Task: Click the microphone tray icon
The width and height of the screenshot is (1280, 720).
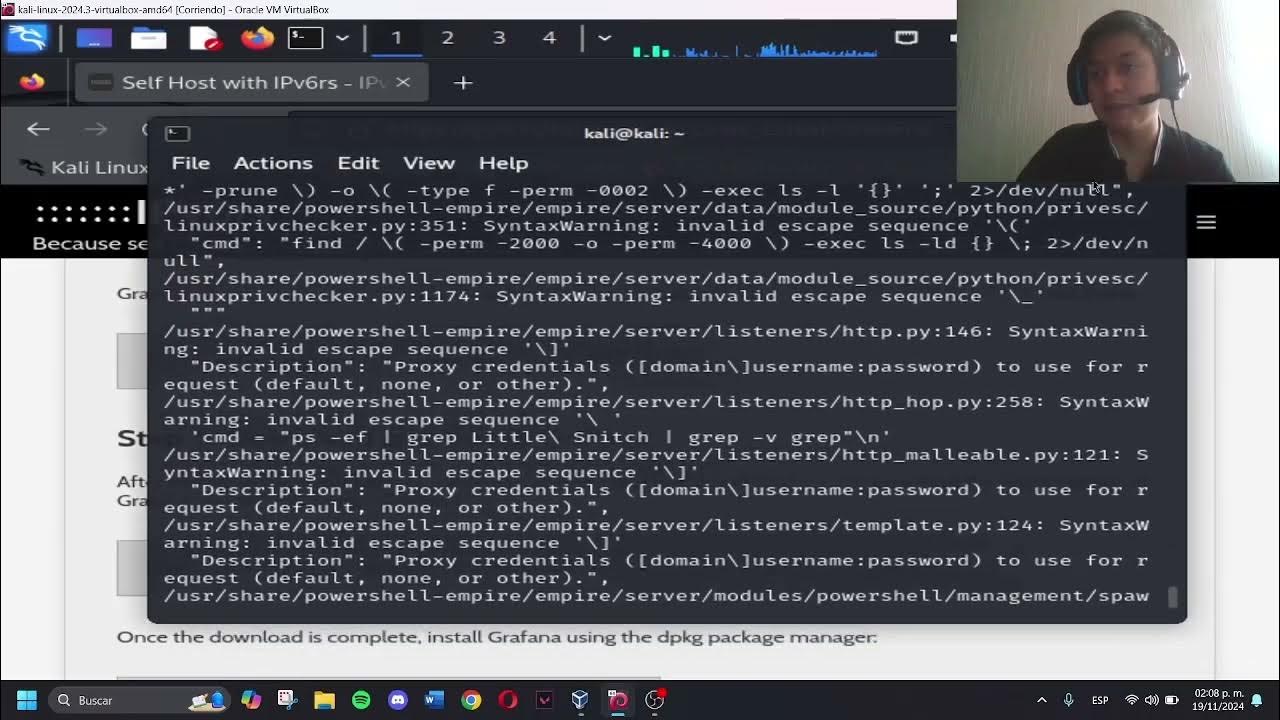Action: pos(1068,700)
